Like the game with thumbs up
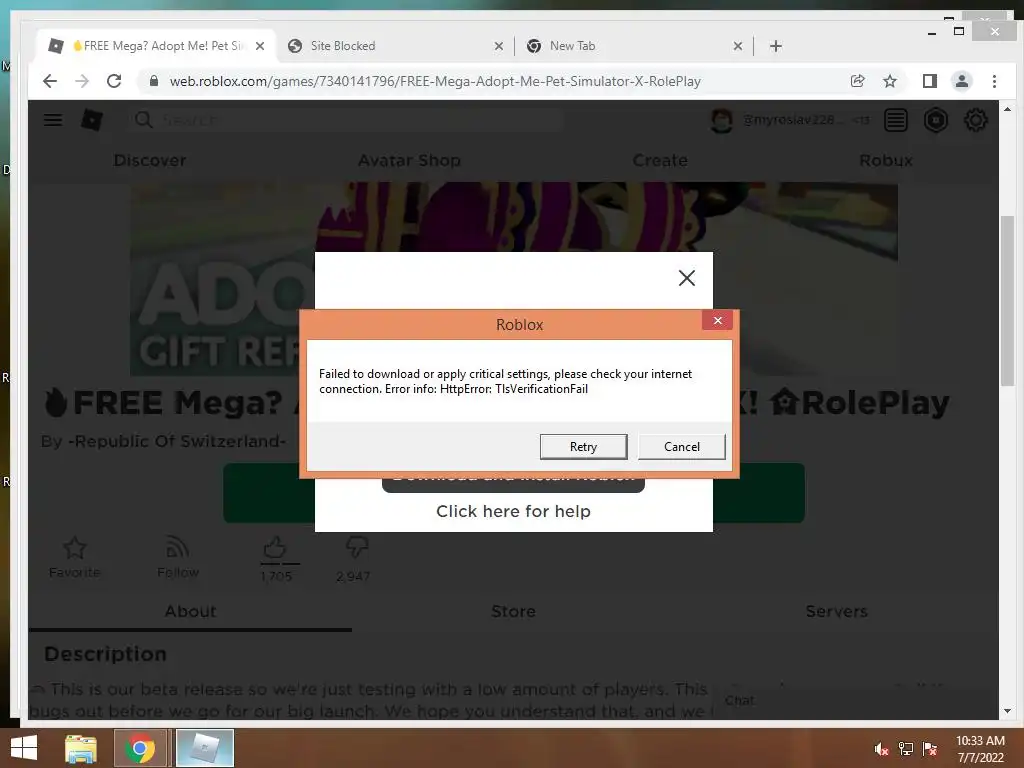Screen dimensions: 1024x768 pos(275,548)
